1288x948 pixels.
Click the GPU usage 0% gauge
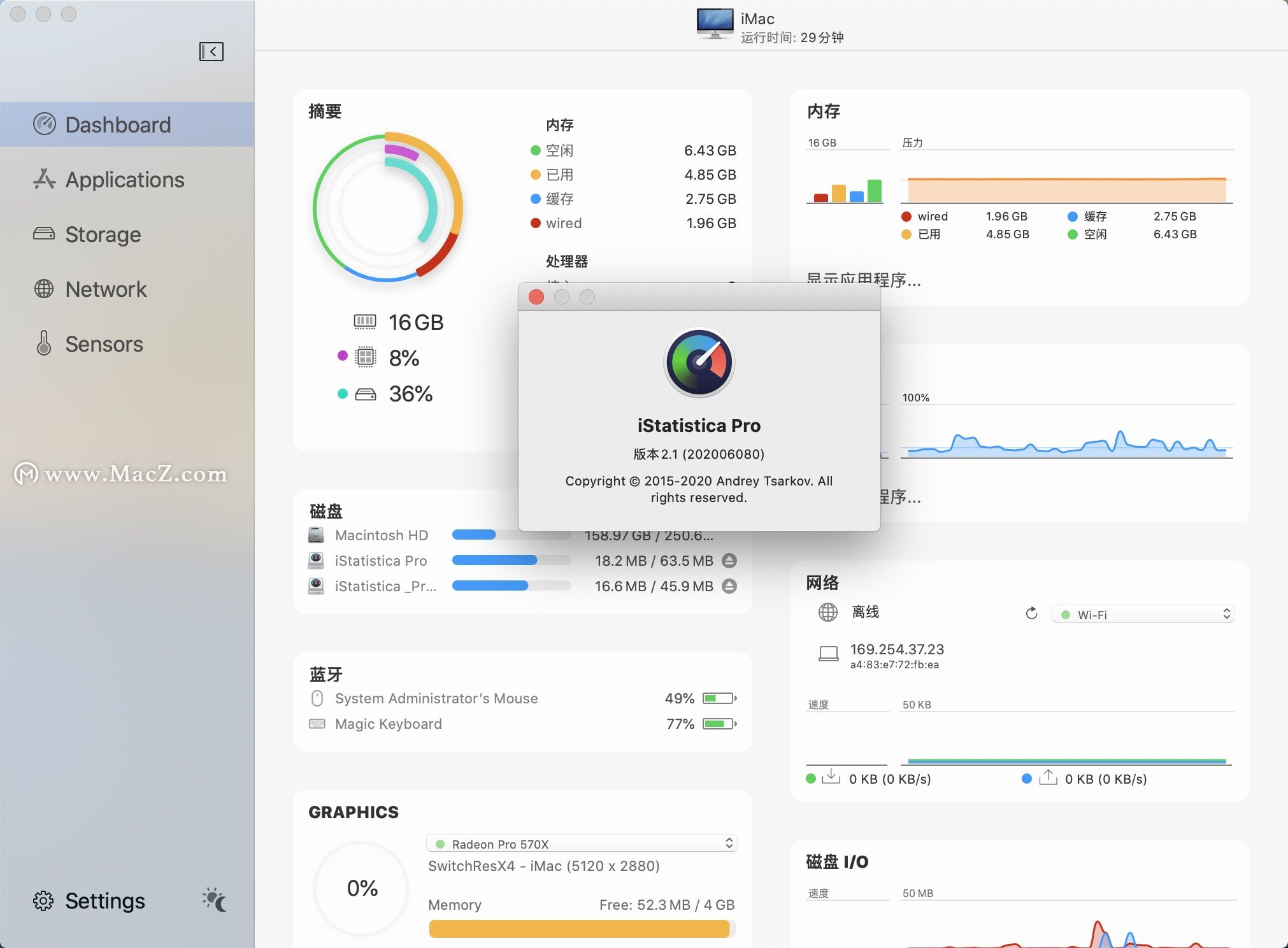362,888
